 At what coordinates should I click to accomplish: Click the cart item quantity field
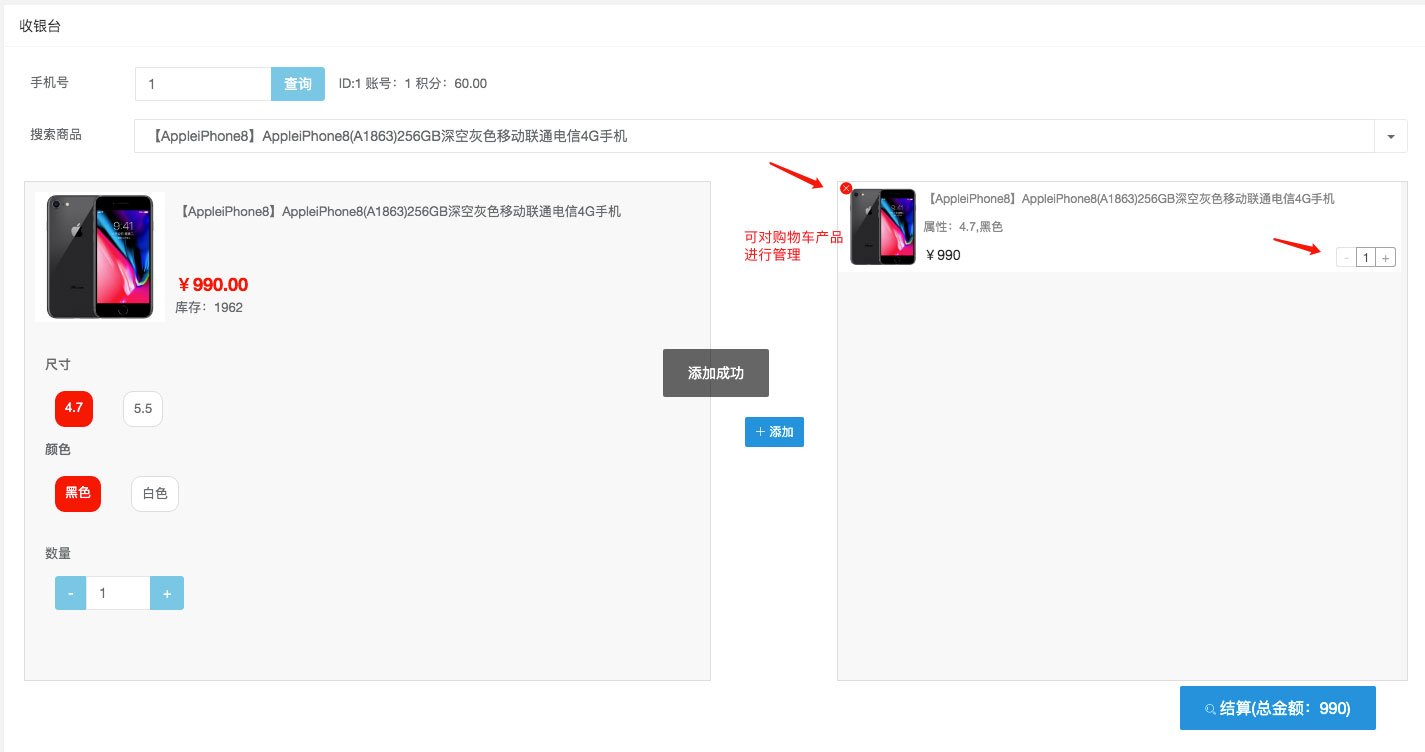[1366, 258]
